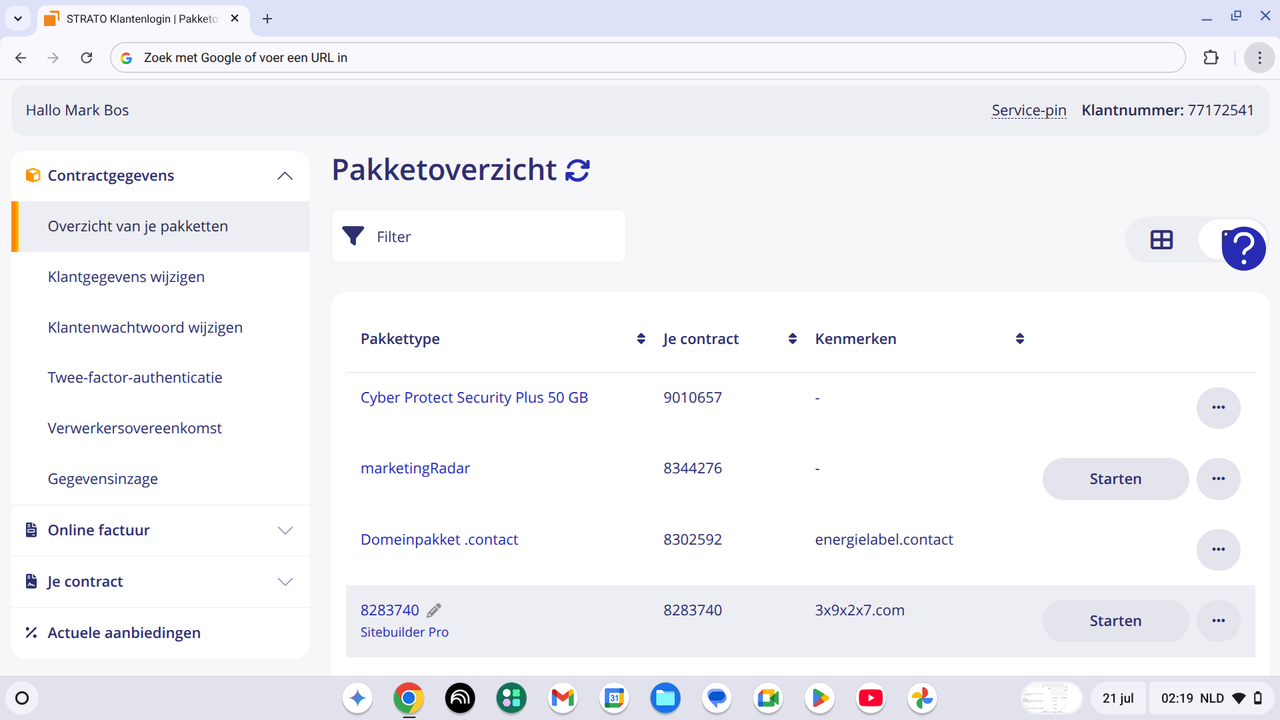Open the Domeinpakket .contact link

click(x=439, y=539)
